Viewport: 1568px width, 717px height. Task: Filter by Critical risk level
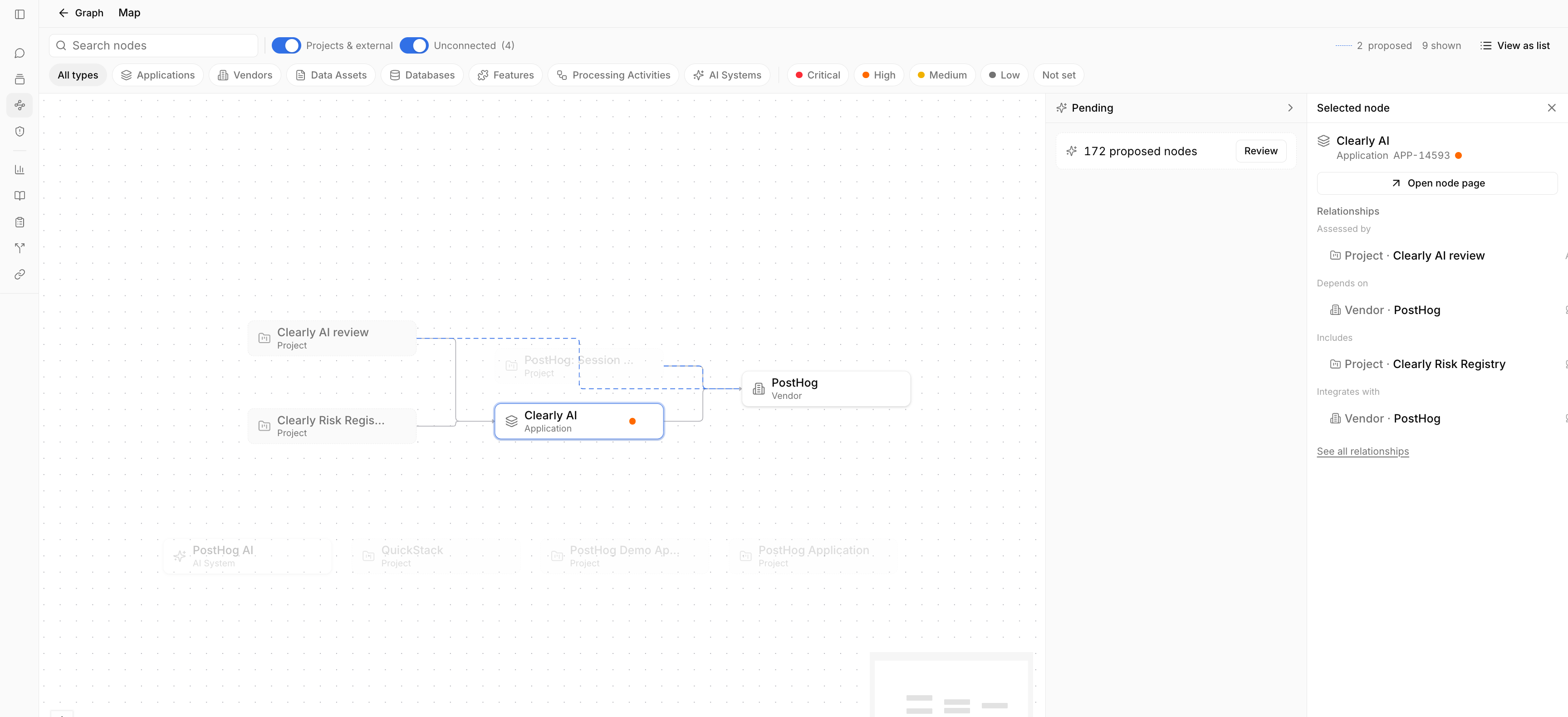818,75
